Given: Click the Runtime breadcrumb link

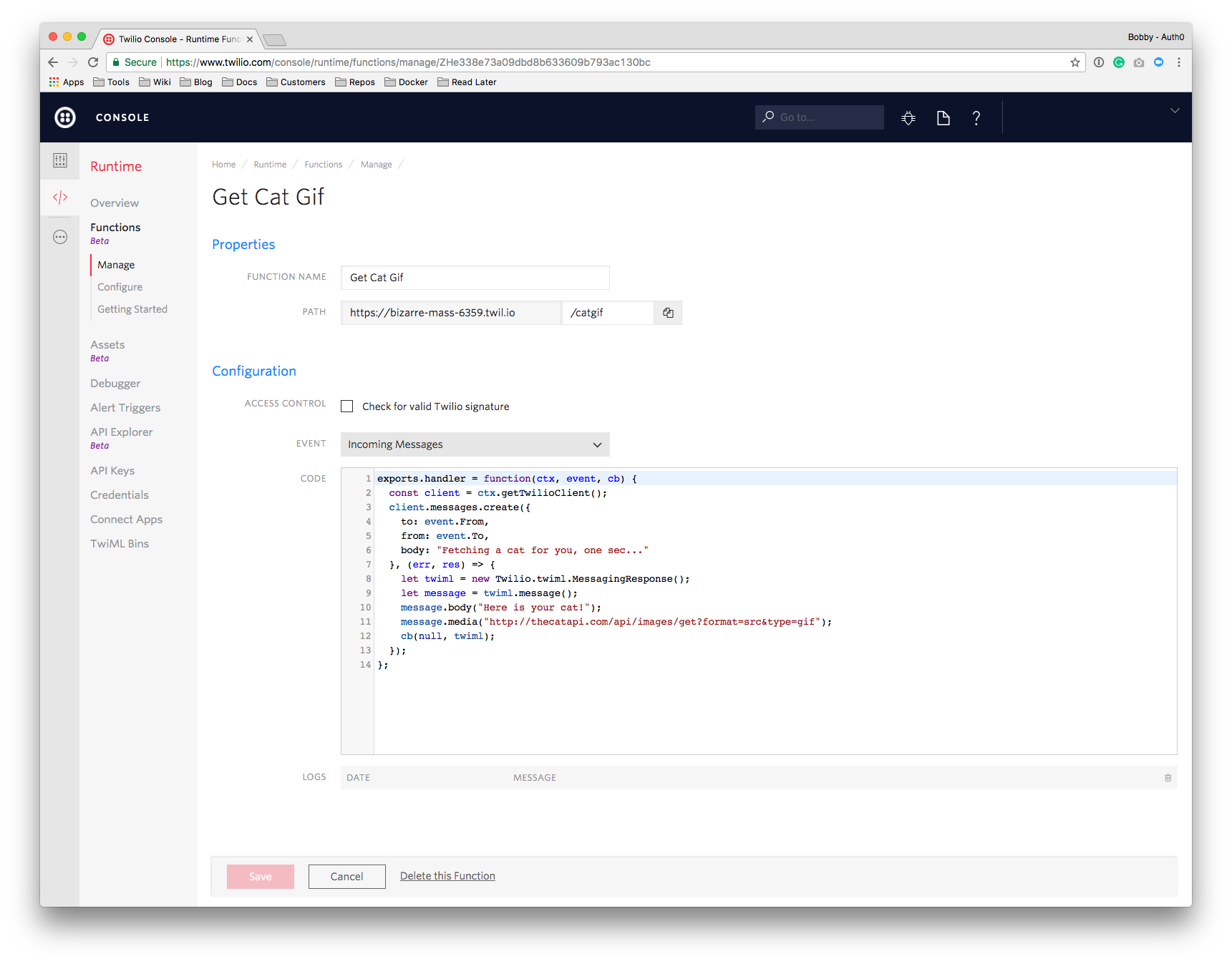Looking at the screenshot, I should [x=270, y=165].
